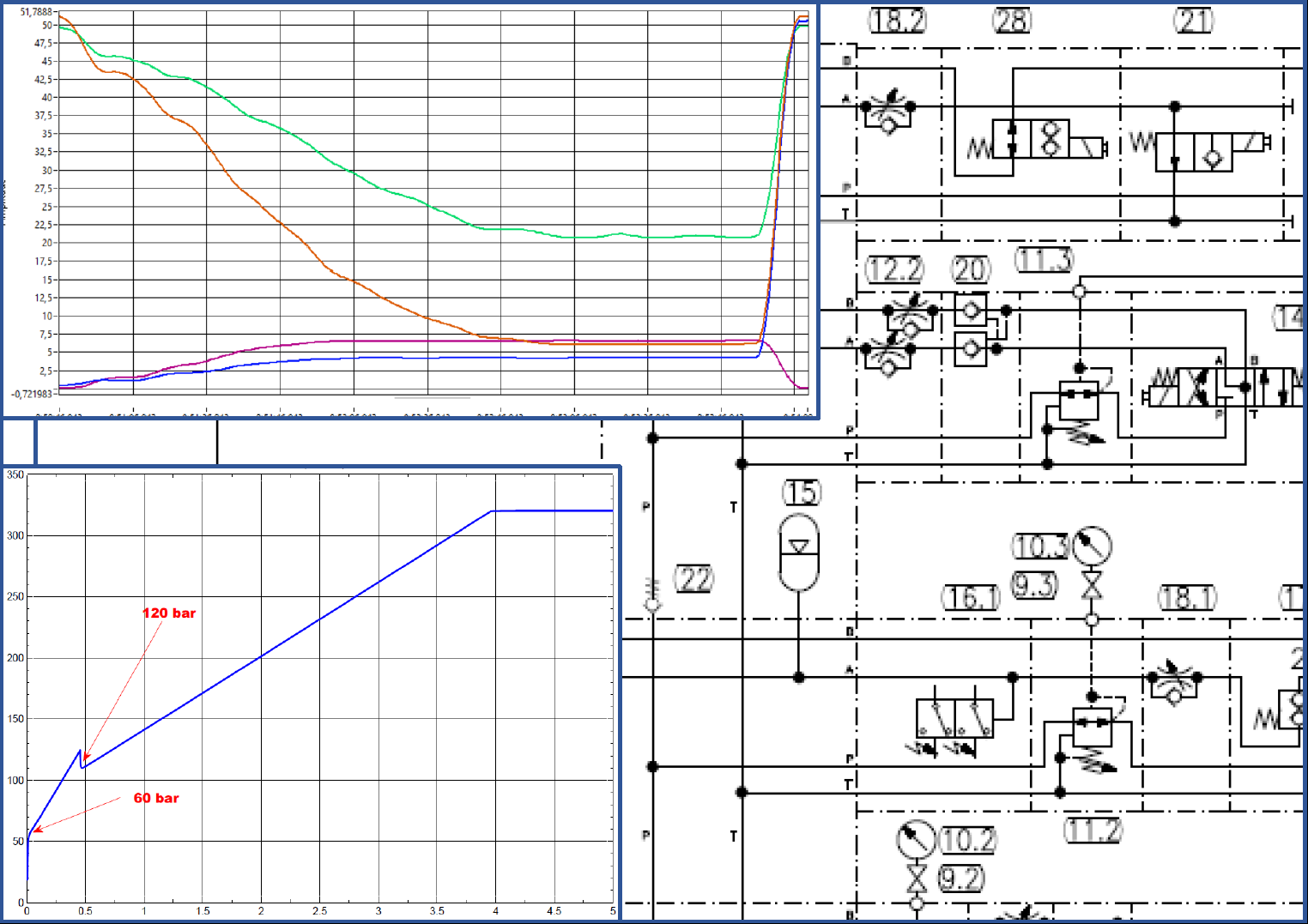Select the solenoid valve symbol under label 21
Viewport: 1308px width, 924px height.
coord(1202,151)
